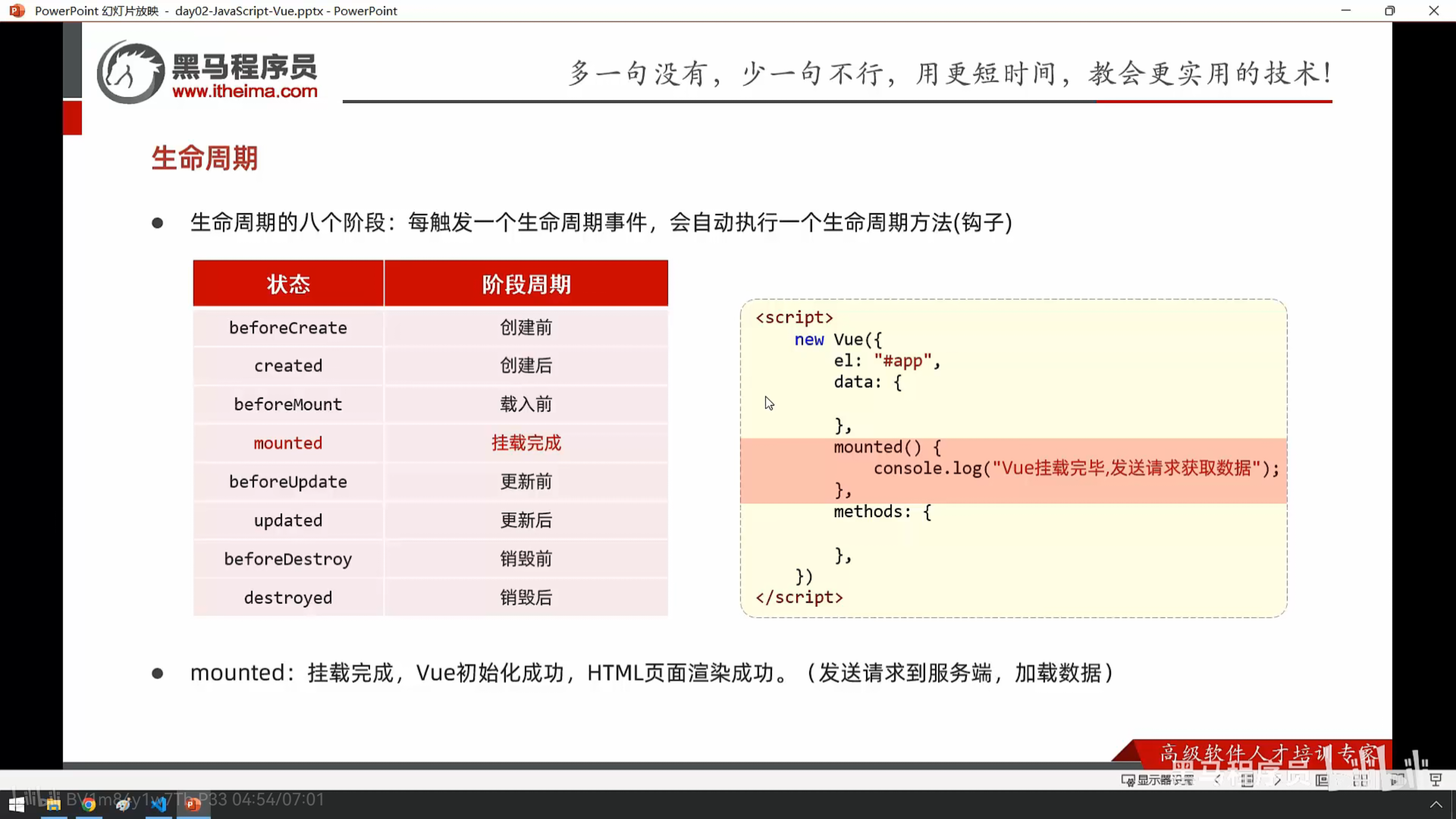Viewport: 1456px width, 819px height.
Task: Open the Windows Start menu
Action: pyautogui.click(x=17, y=804)
